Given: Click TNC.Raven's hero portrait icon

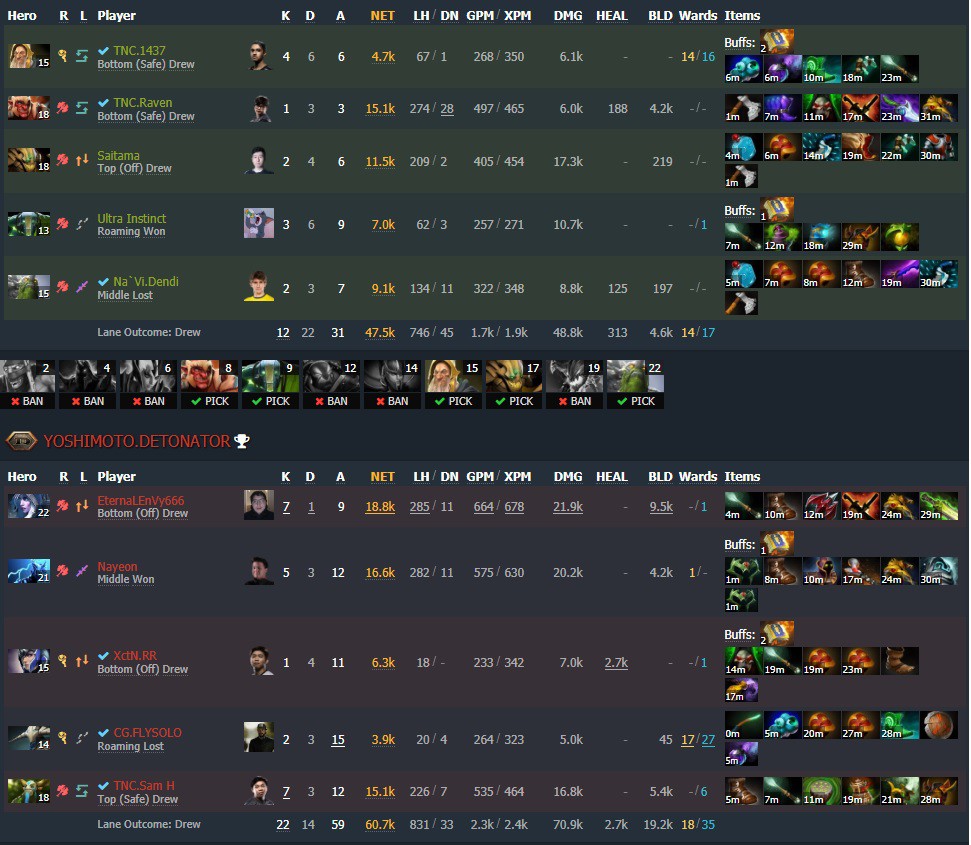Looking at the screenshot, I should (x=28, y=108).
